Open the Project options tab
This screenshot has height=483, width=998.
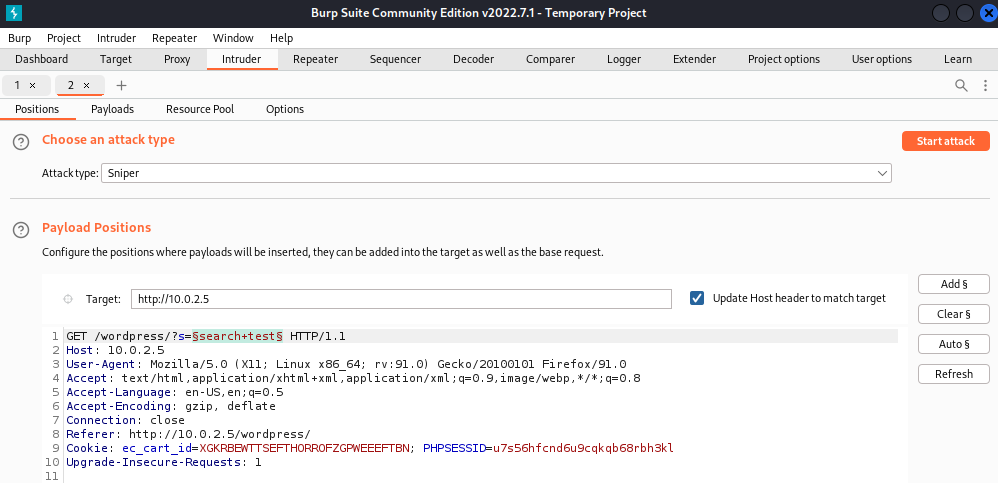click(x=784, y=59)
